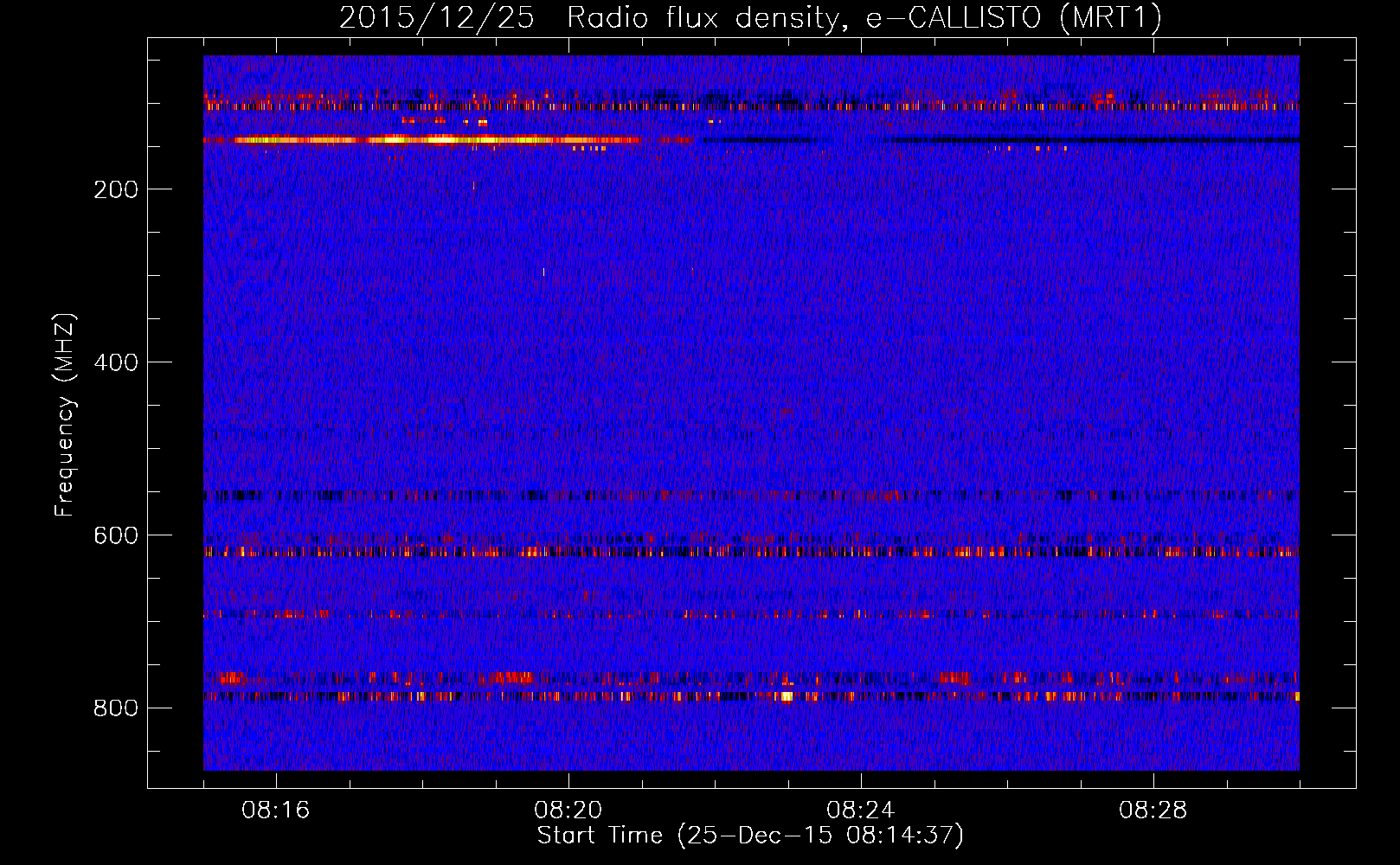Click the bright yellow spot in the 790 MHz band

click(786, 695)
